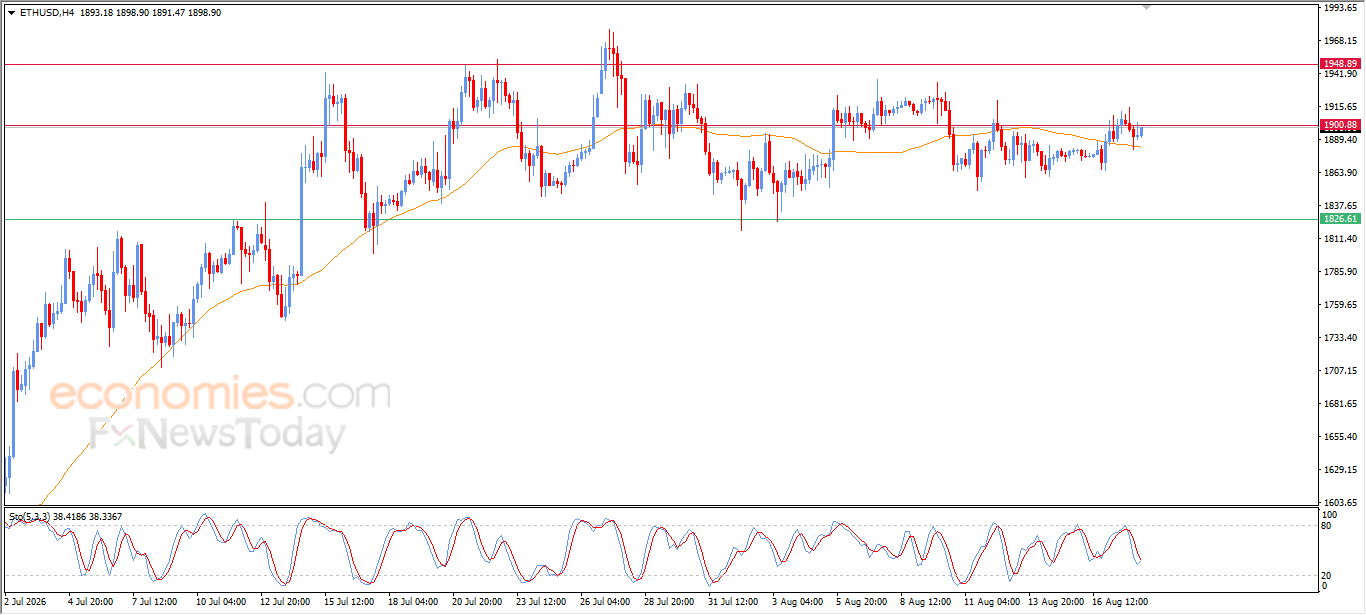Screen dimensions: 1366x615
Task: Select the red 1948.89 price label
Action: tap(1339, 64)
